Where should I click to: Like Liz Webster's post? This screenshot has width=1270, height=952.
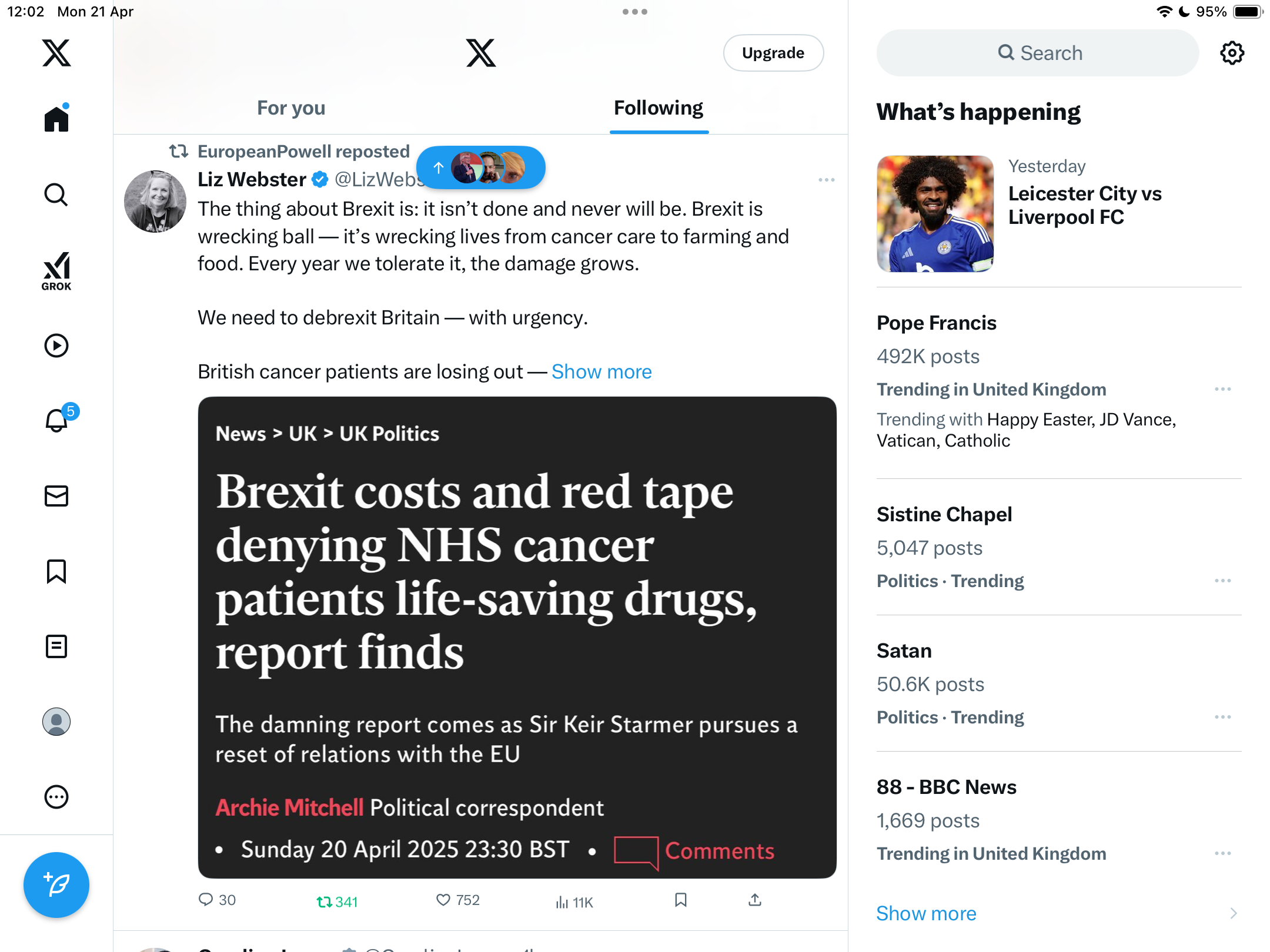[458, 900]
